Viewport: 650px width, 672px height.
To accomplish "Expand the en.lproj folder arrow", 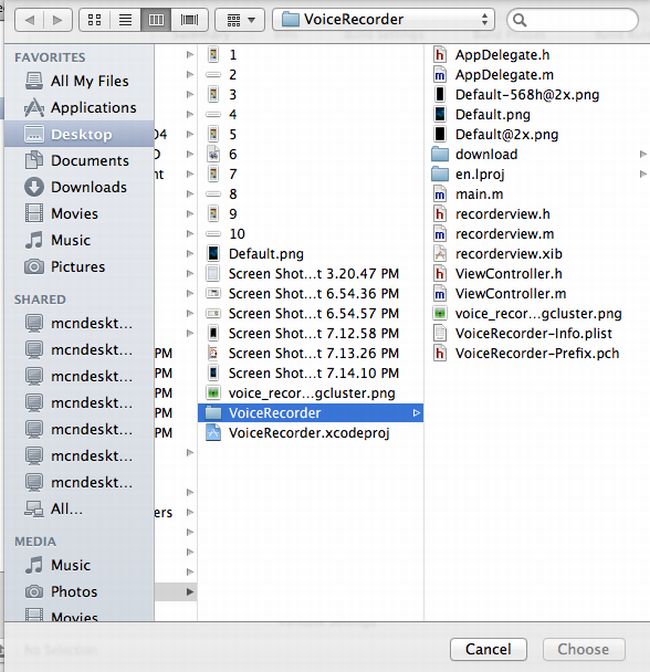I will (643, 174).
